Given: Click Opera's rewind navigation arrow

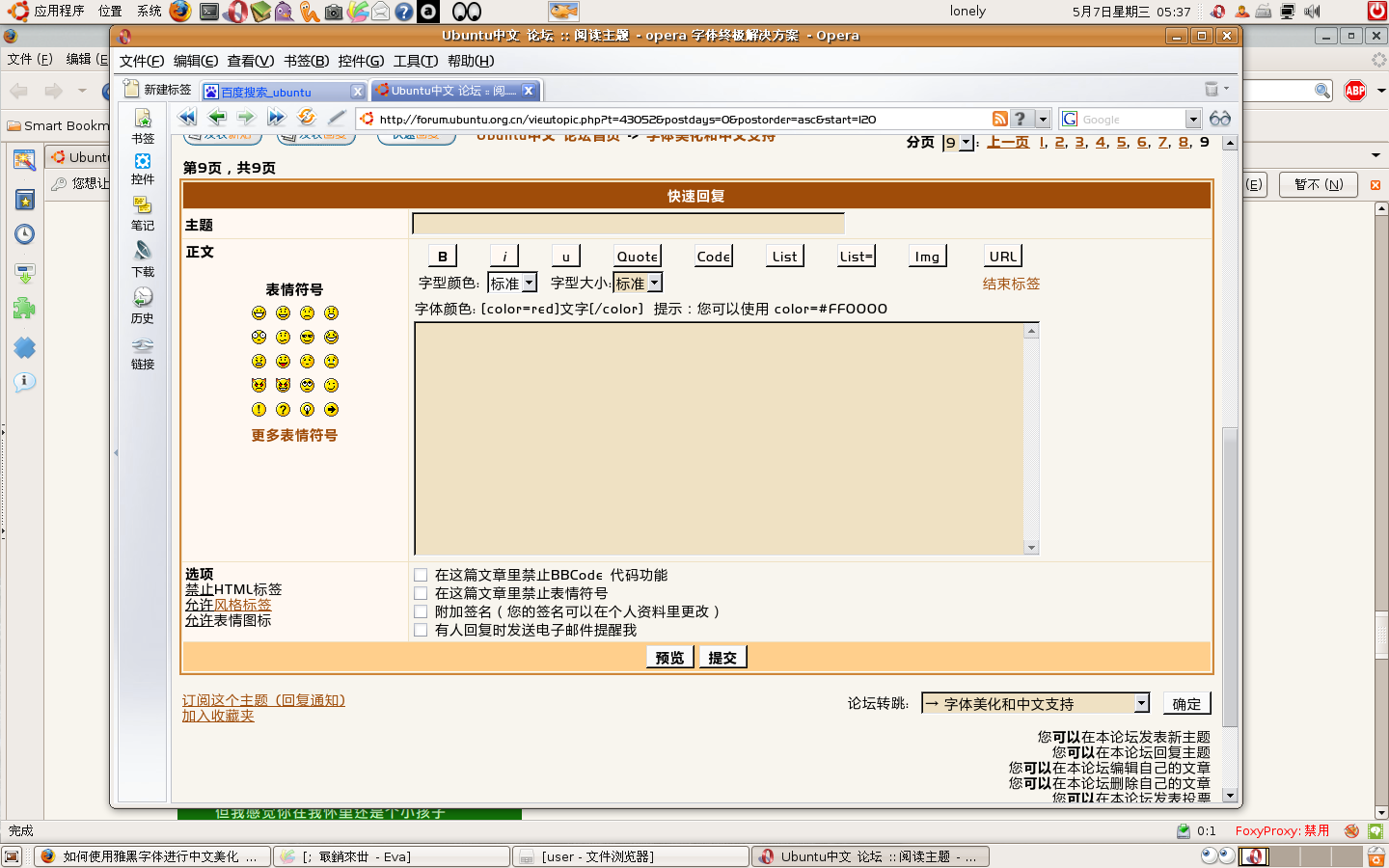Looking at the screenshot, I should (187, 118).
